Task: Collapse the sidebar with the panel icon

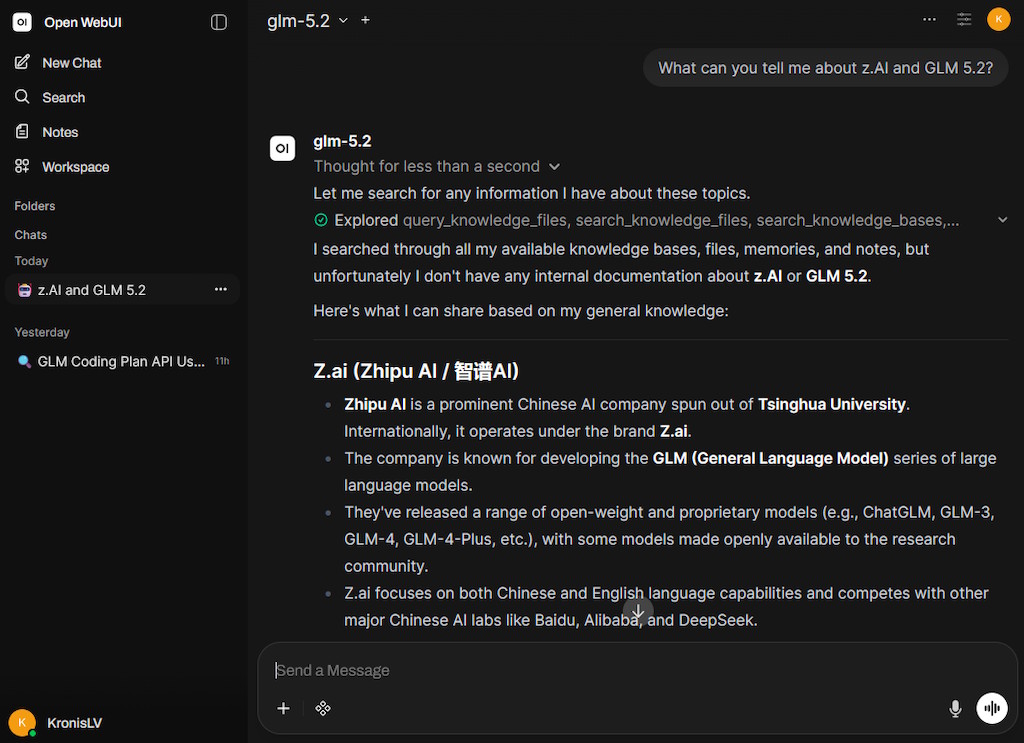Action: pyautogui.click(x=219, y=22)
